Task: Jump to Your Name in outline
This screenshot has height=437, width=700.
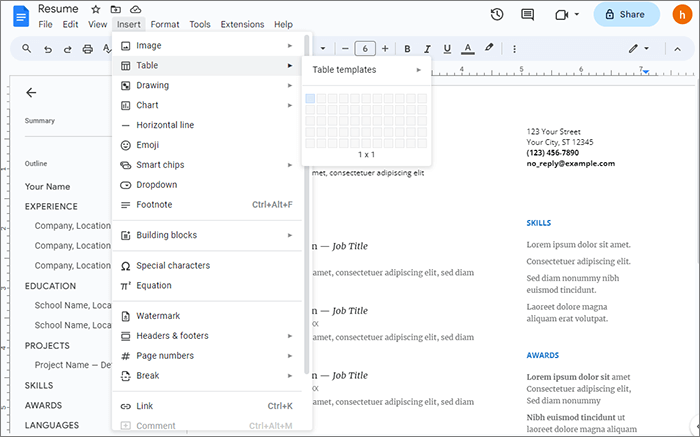Action: tap(47, 187)
